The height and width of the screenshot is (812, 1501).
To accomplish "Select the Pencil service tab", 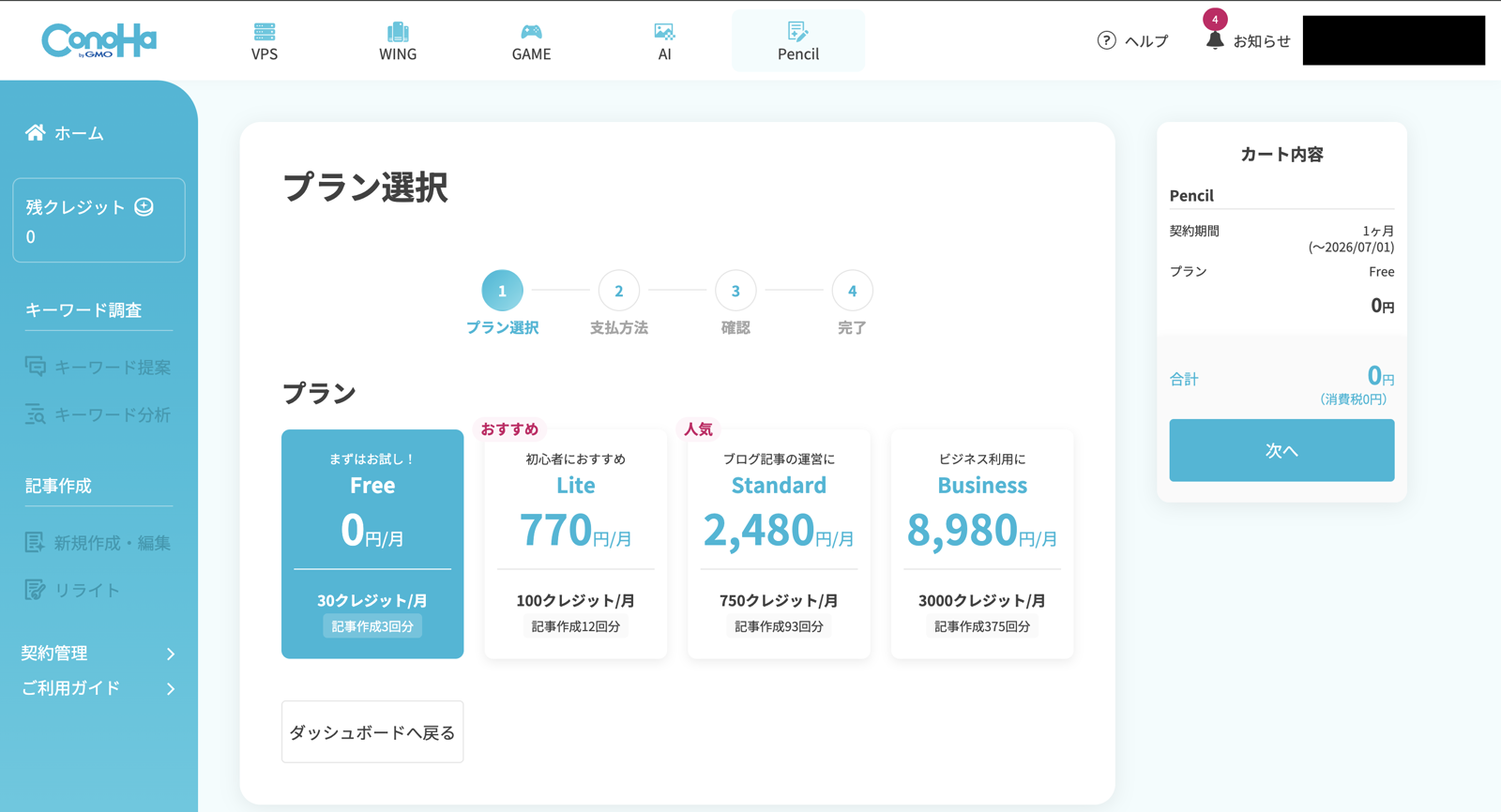I will [x=798, y=41].
